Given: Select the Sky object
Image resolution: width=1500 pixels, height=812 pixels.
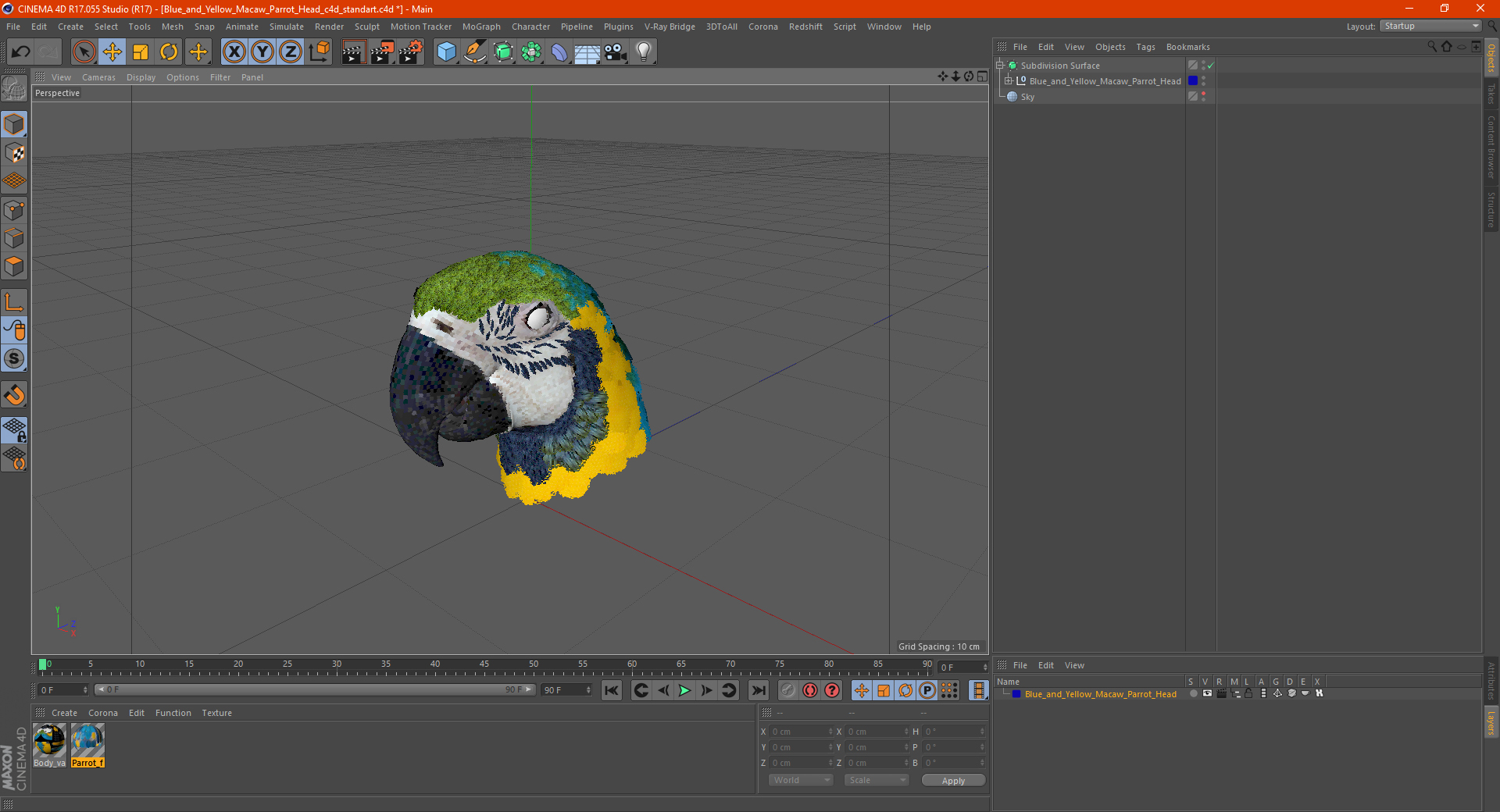Looking at the screenshot, I should pyautogui.click(x=1027, y=97).
